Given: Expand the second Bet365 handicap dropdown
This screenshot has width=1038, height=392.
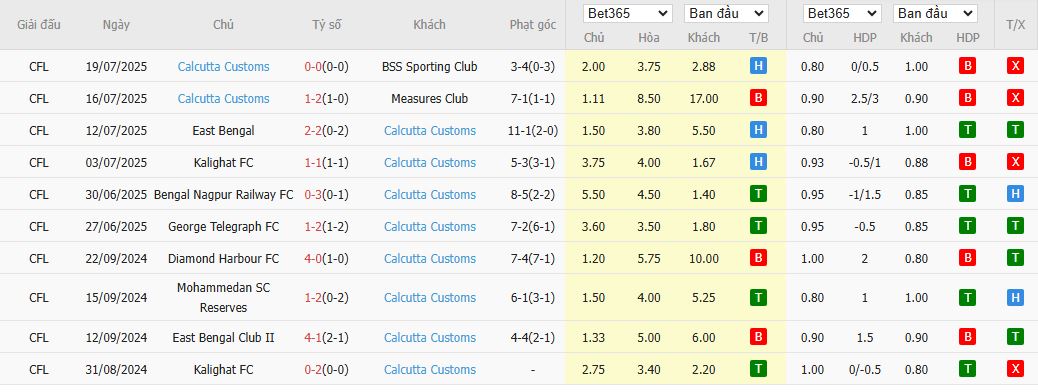Looking at the screenshot, I should (x=842, y=13).
